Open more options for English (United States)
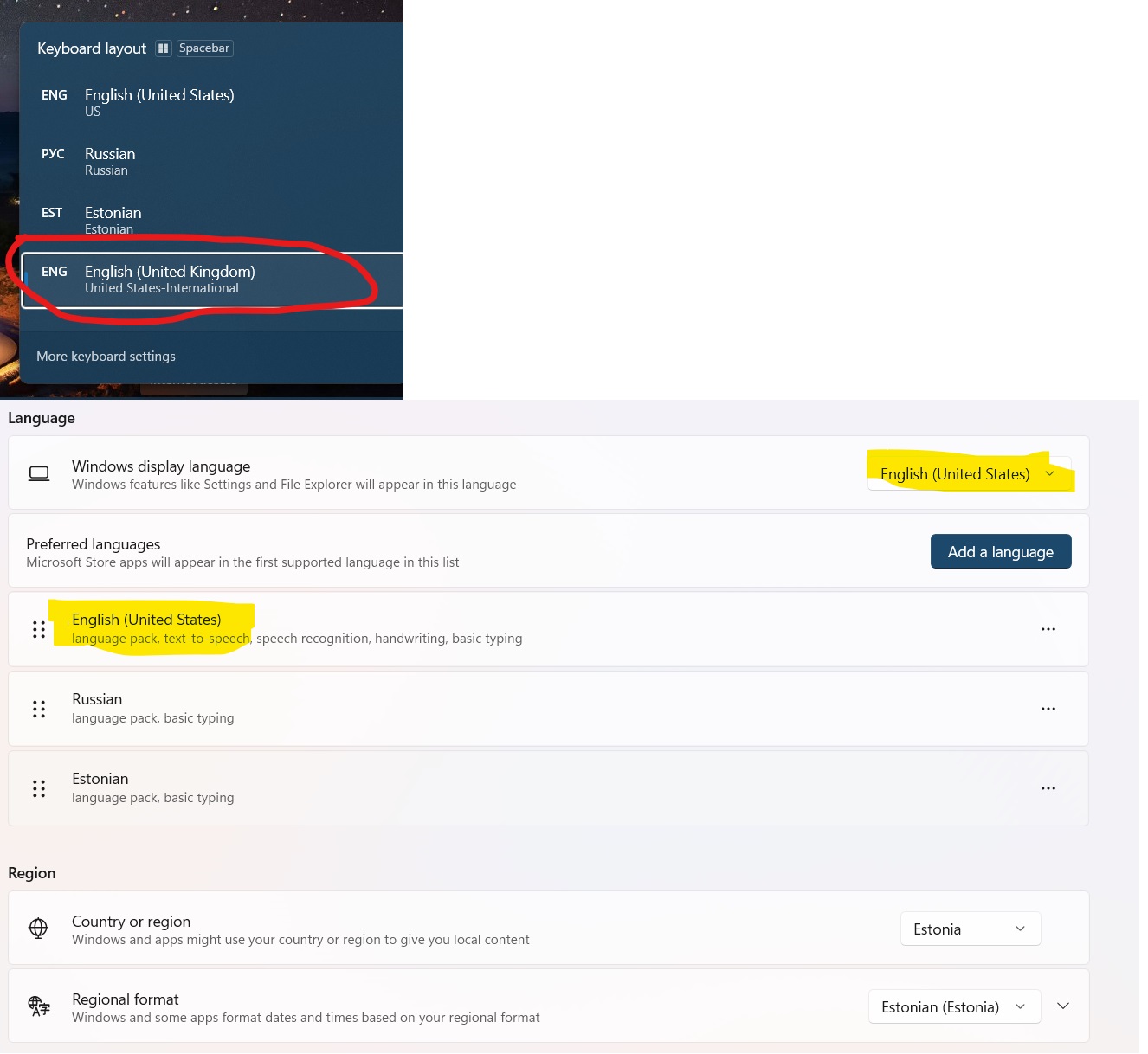The height and width of the screenshot is (1054, 1148). tap(1048, 629)
